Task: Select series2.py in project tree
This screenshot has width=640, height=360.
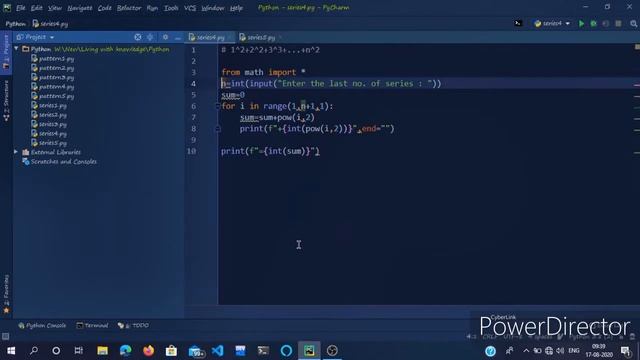Action: 49,115
